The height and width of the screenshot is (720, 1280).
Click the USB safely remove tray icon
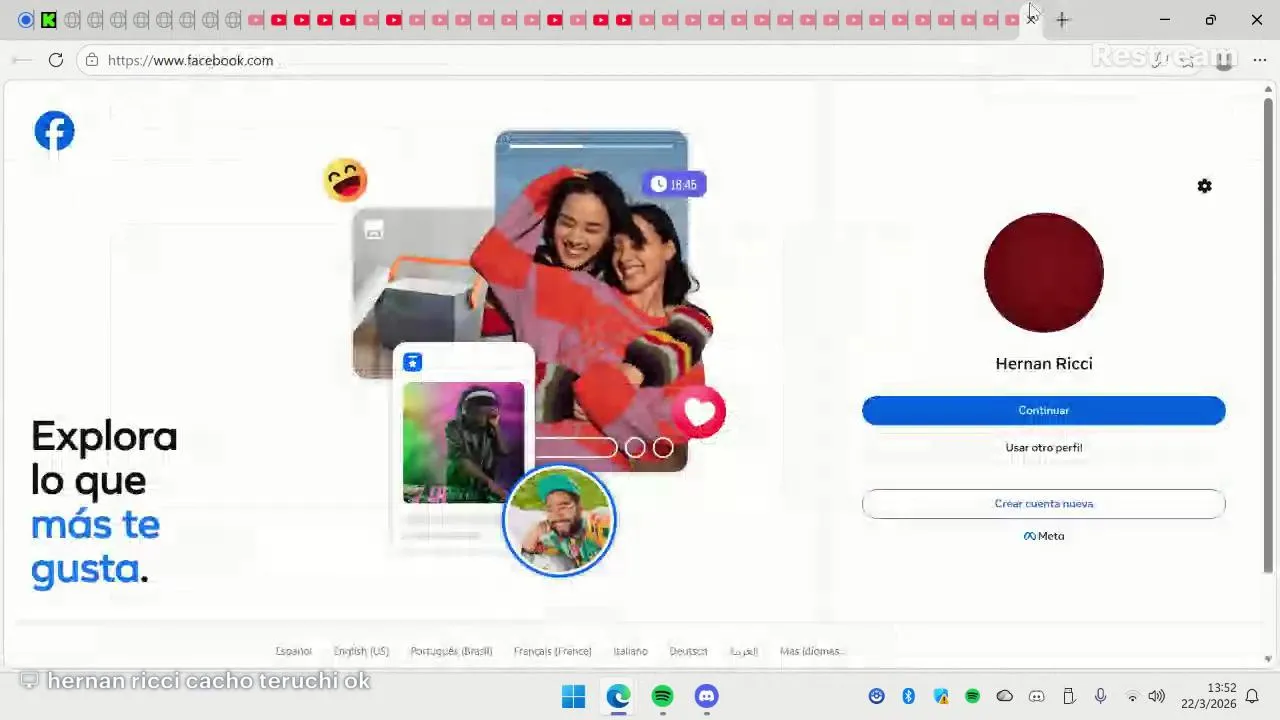click(x=1068, y=696)
